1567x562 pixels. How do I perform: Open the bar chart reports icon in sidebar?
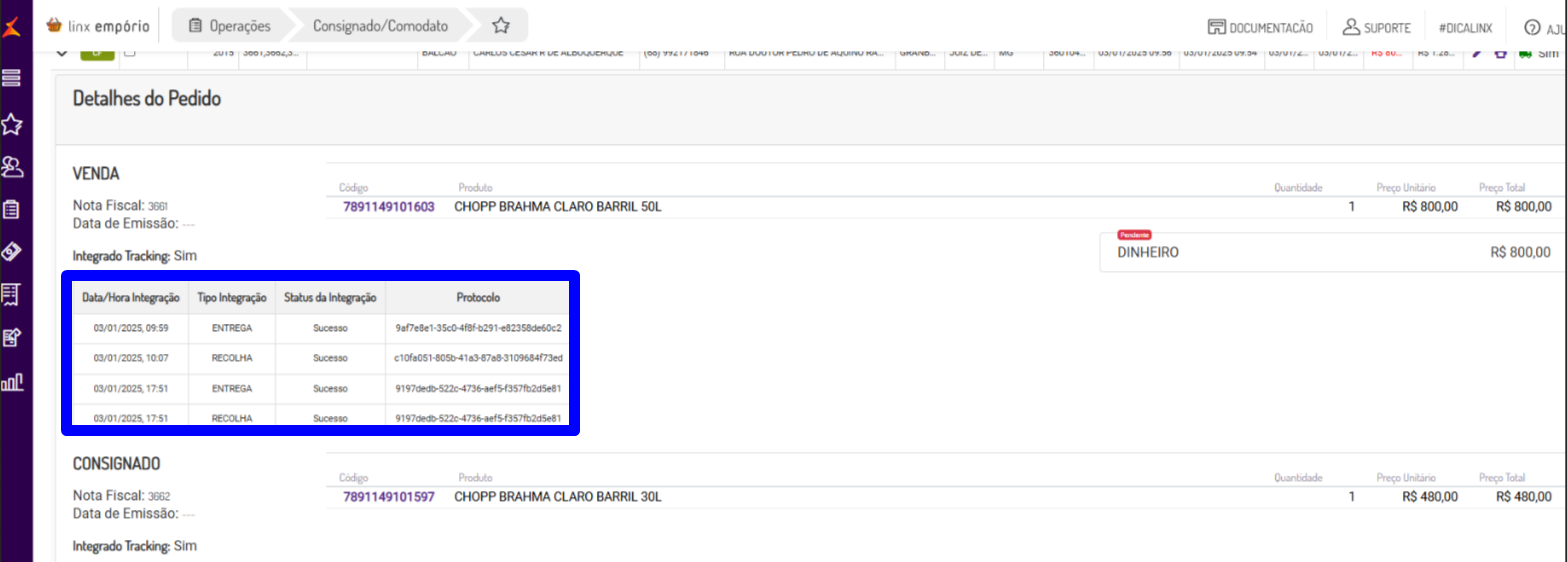click(x=13, y=382)
